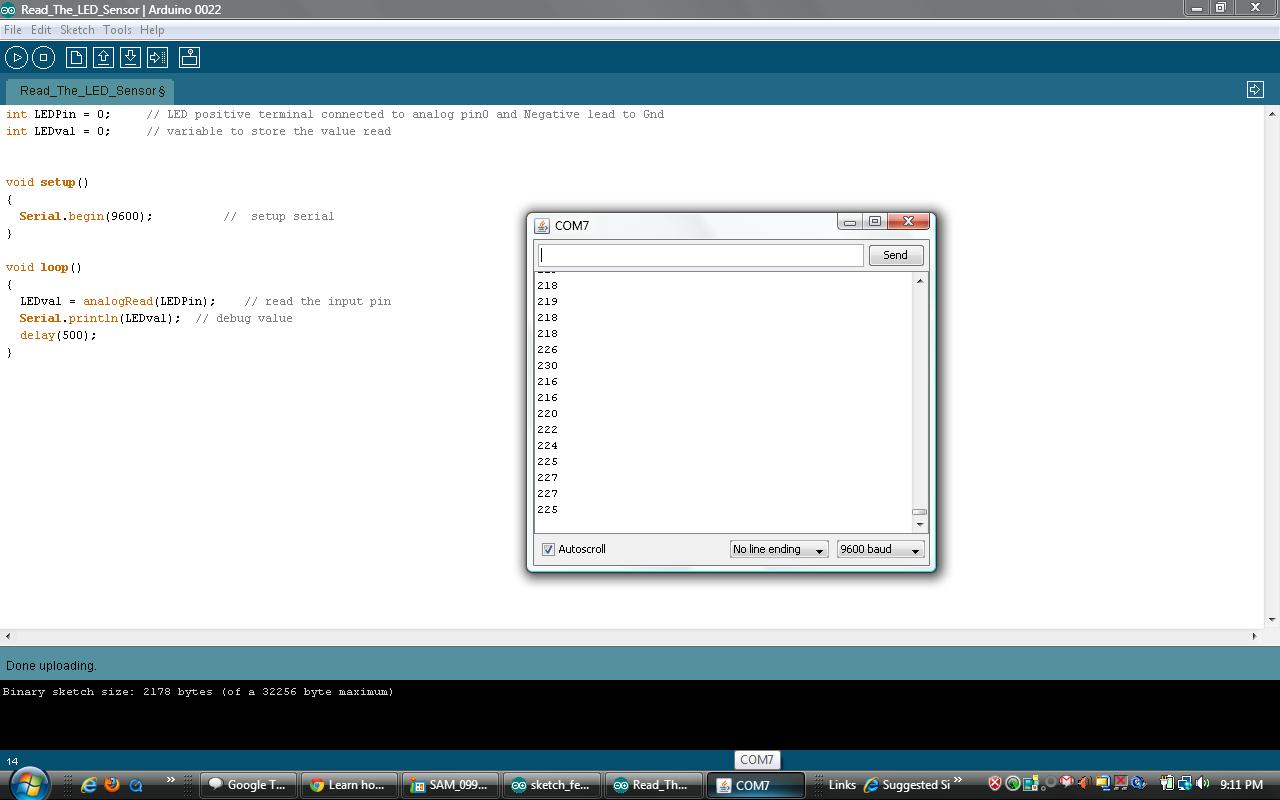Click the tab menu arrow icon at right
Image resolution: width=1280 pixels, height=800 pixels.
pos(1255,89)
